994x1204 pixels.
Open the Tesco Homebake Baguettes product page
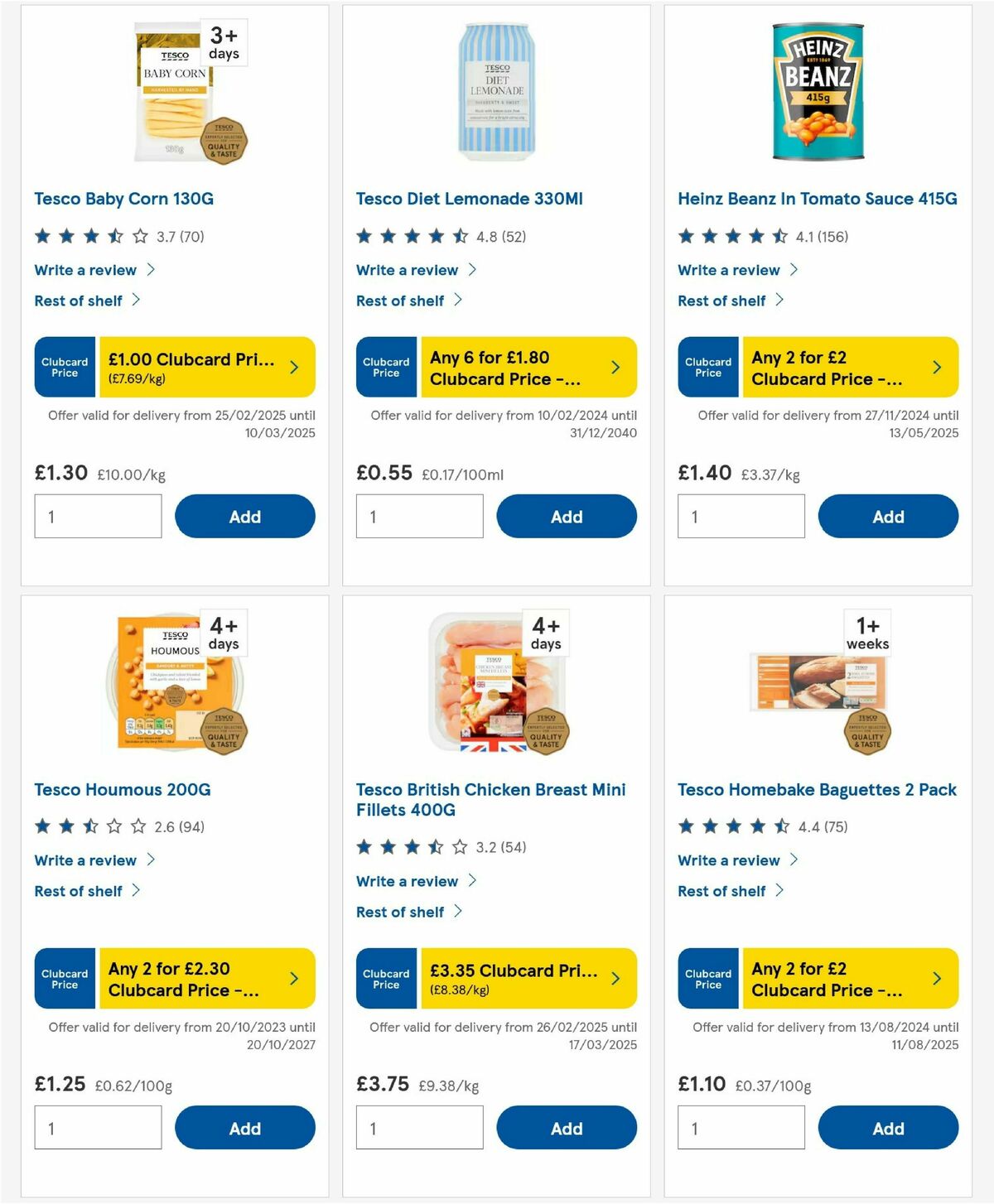click(817, 790)
